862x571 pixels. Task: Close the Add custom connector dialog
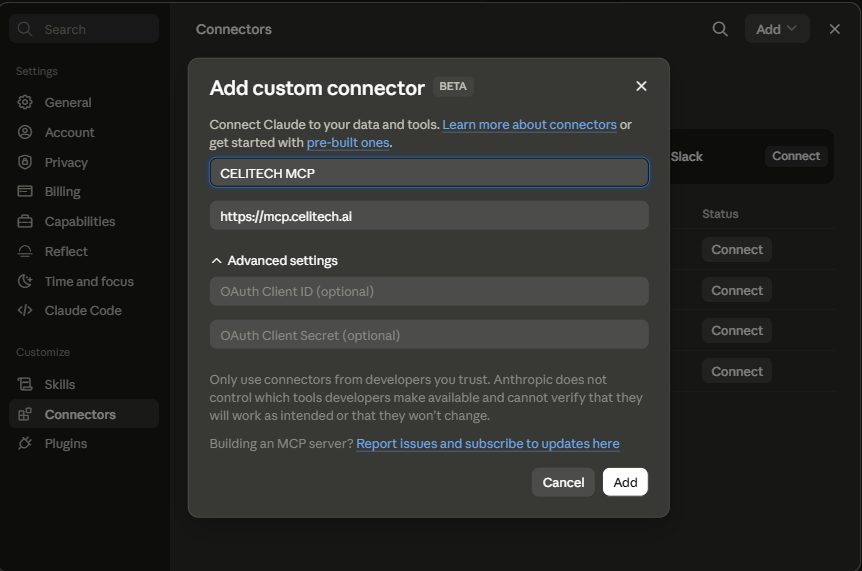[x=641, y=86]
